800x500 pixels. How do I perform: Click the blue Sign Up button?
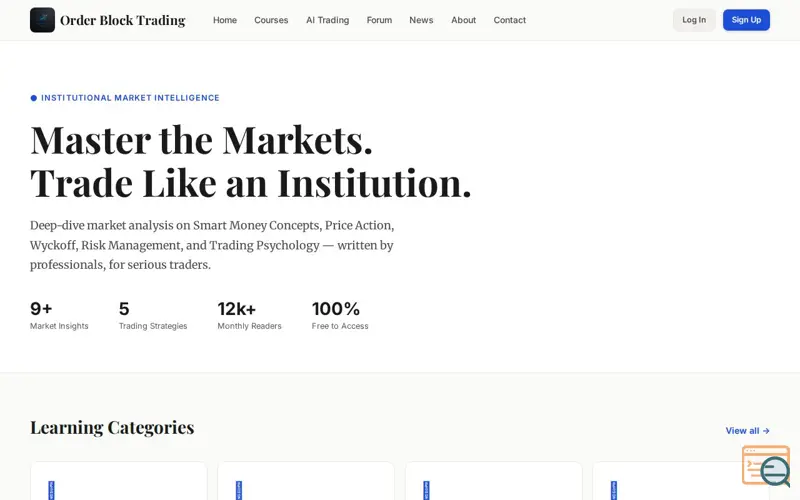point(746,20)
